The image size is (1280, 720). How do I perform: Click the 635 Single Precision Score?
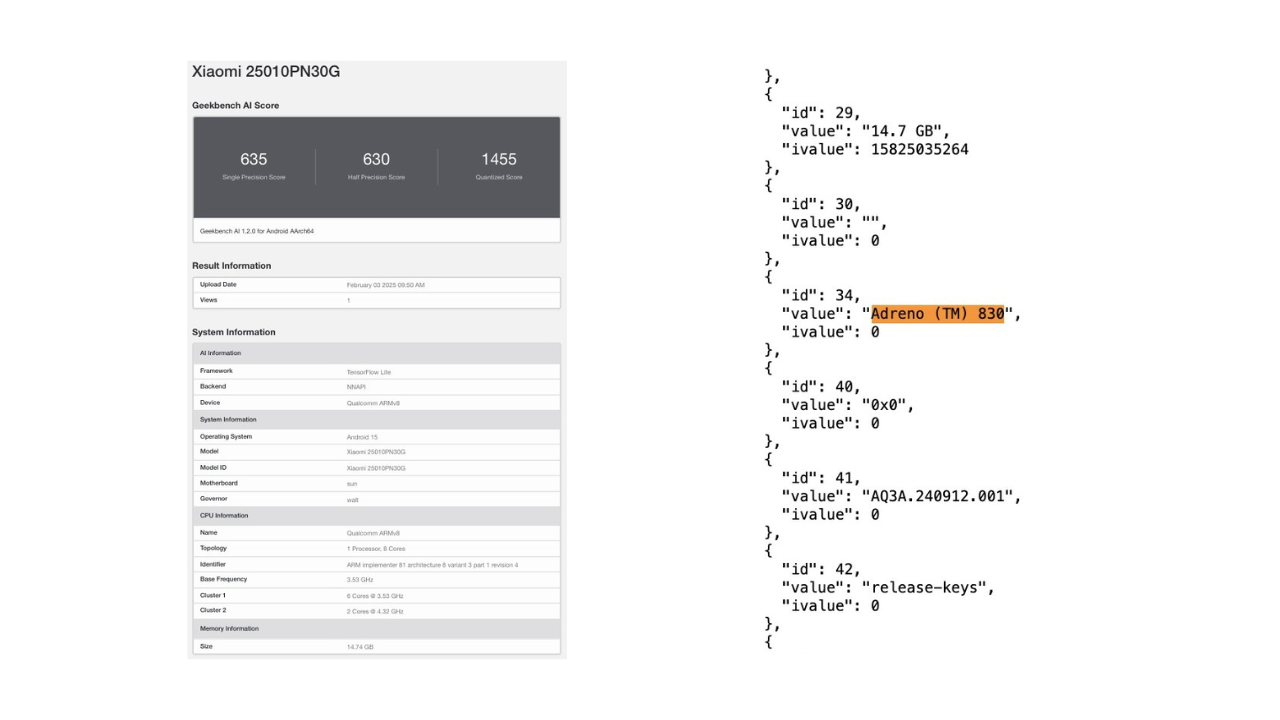point(253,160)
